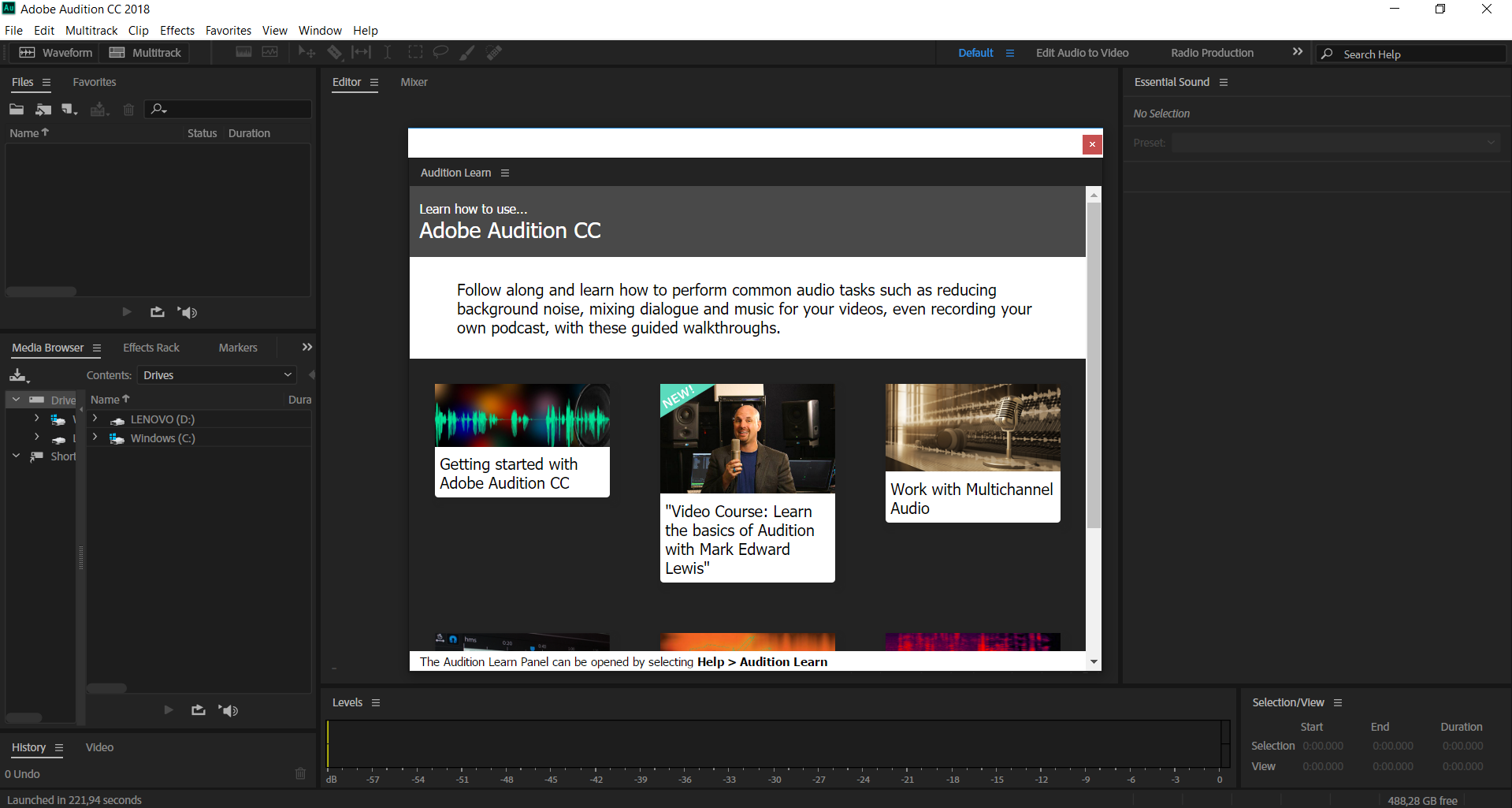Switch to the Mixer tab

coord(414,82)
